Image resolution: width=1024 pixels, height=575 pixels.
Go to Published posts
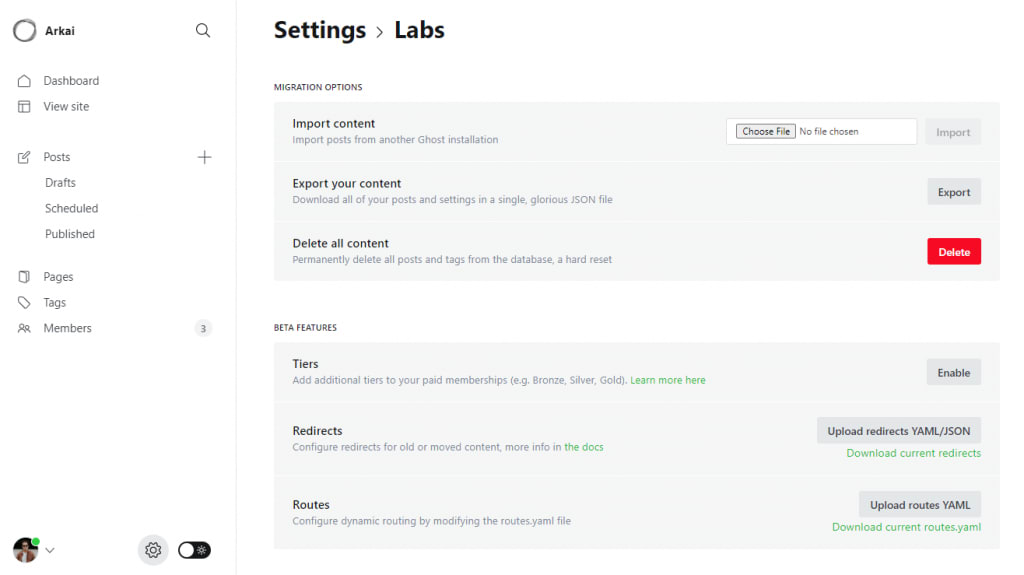click(70, 234)
